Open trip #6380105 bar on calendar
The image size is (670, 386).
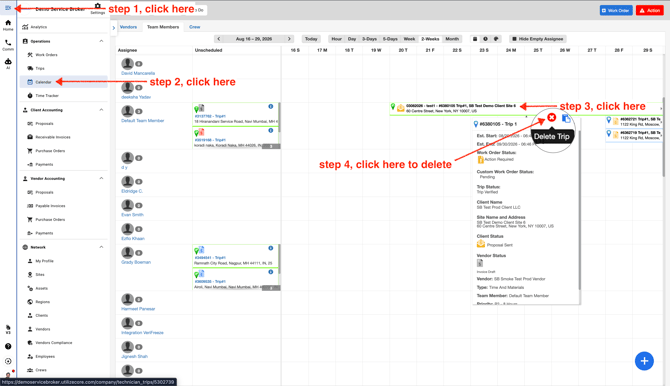pos(526,108)
